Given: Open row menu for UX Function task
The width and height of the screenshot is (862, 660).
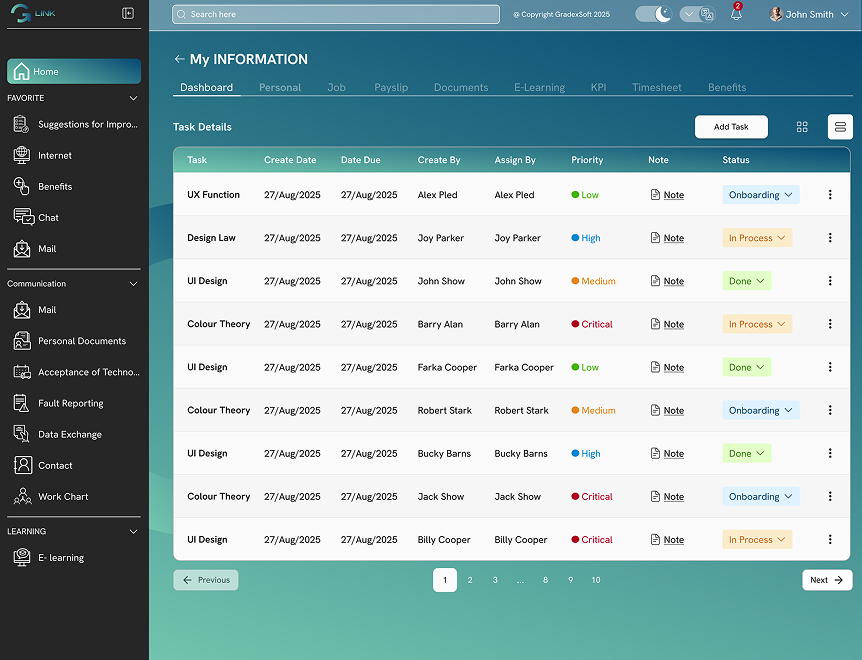Looking at the screenshot, I should 830,195.
